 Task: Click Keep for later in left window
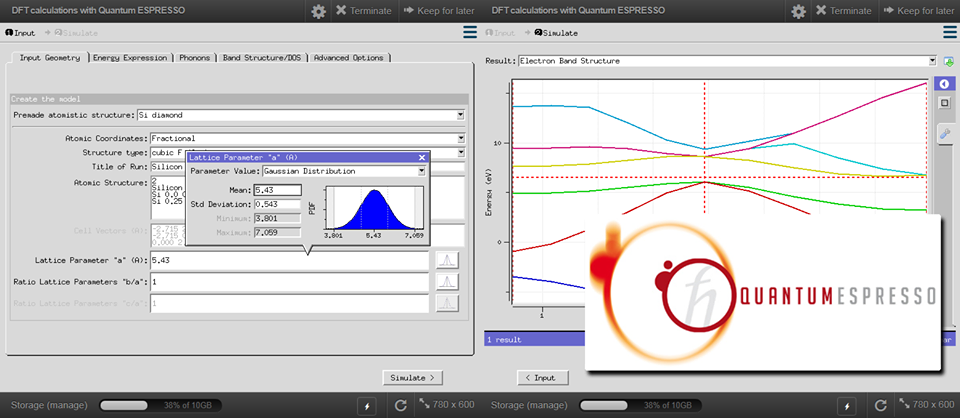point(439,11)
